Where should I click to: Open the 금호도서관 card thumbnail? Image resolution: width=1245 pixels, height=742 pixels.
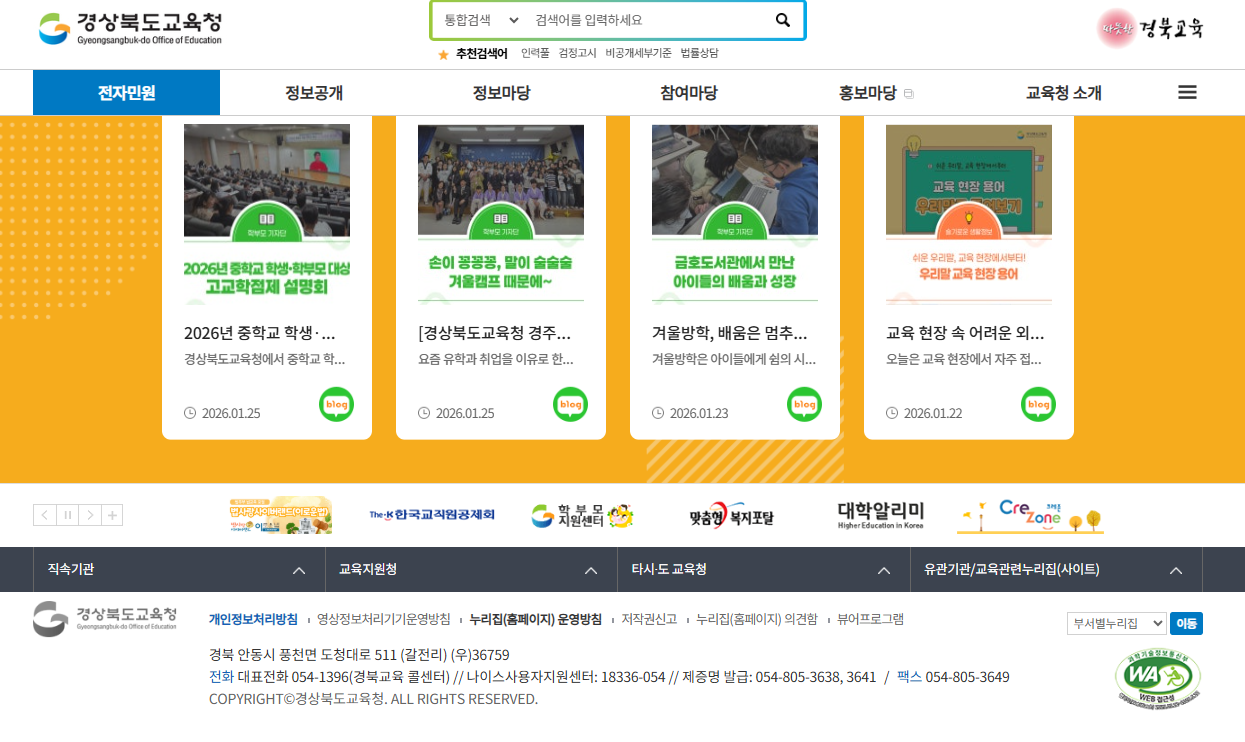[735, 213]
